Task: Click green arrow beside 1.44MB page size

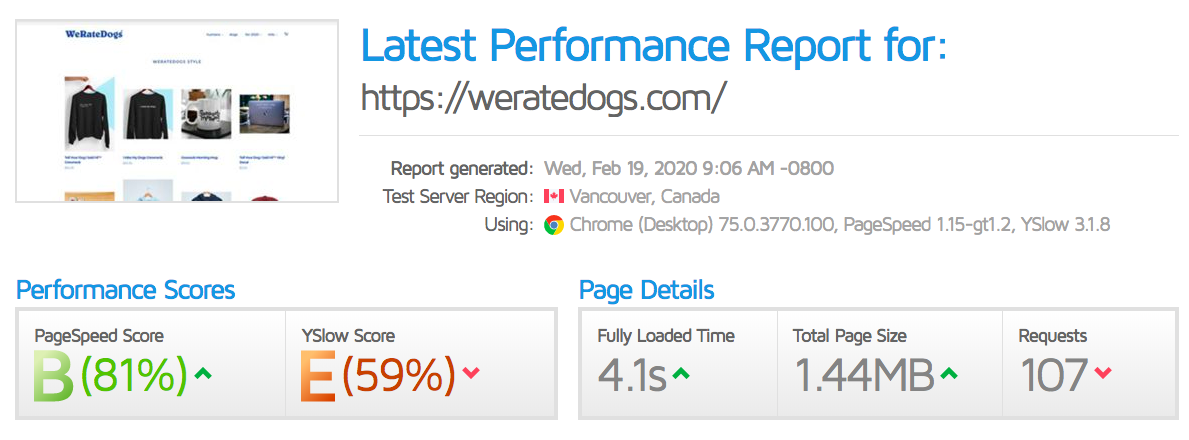Action: pyautogui.click(x=949, y=374)
